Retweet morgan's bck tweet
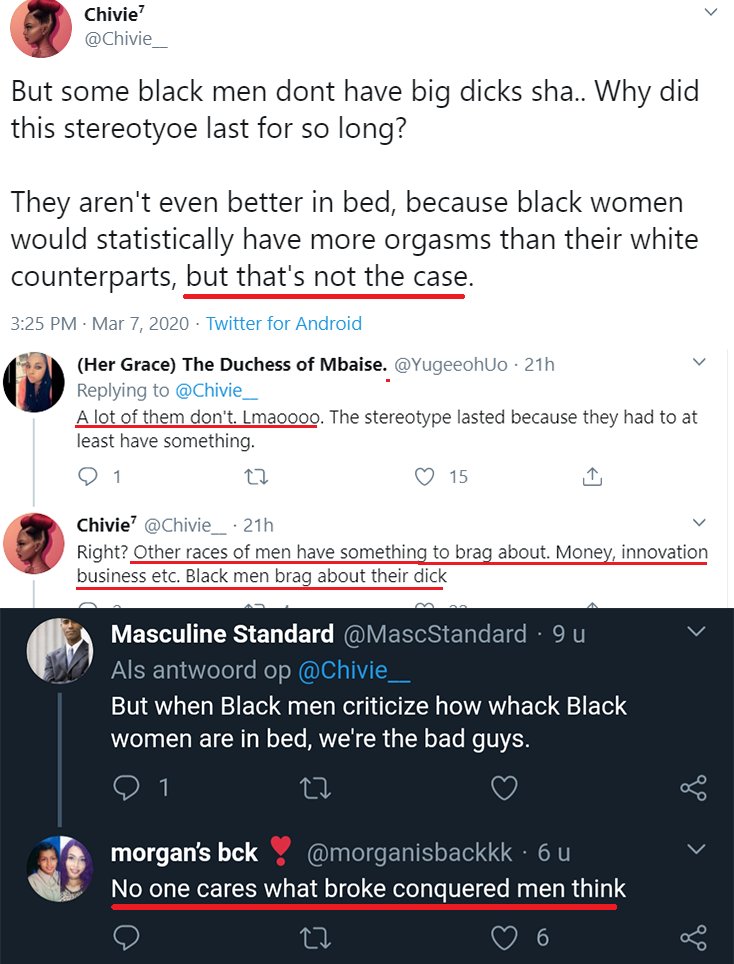This screenshot has width=734, height=964. (316, 938)
